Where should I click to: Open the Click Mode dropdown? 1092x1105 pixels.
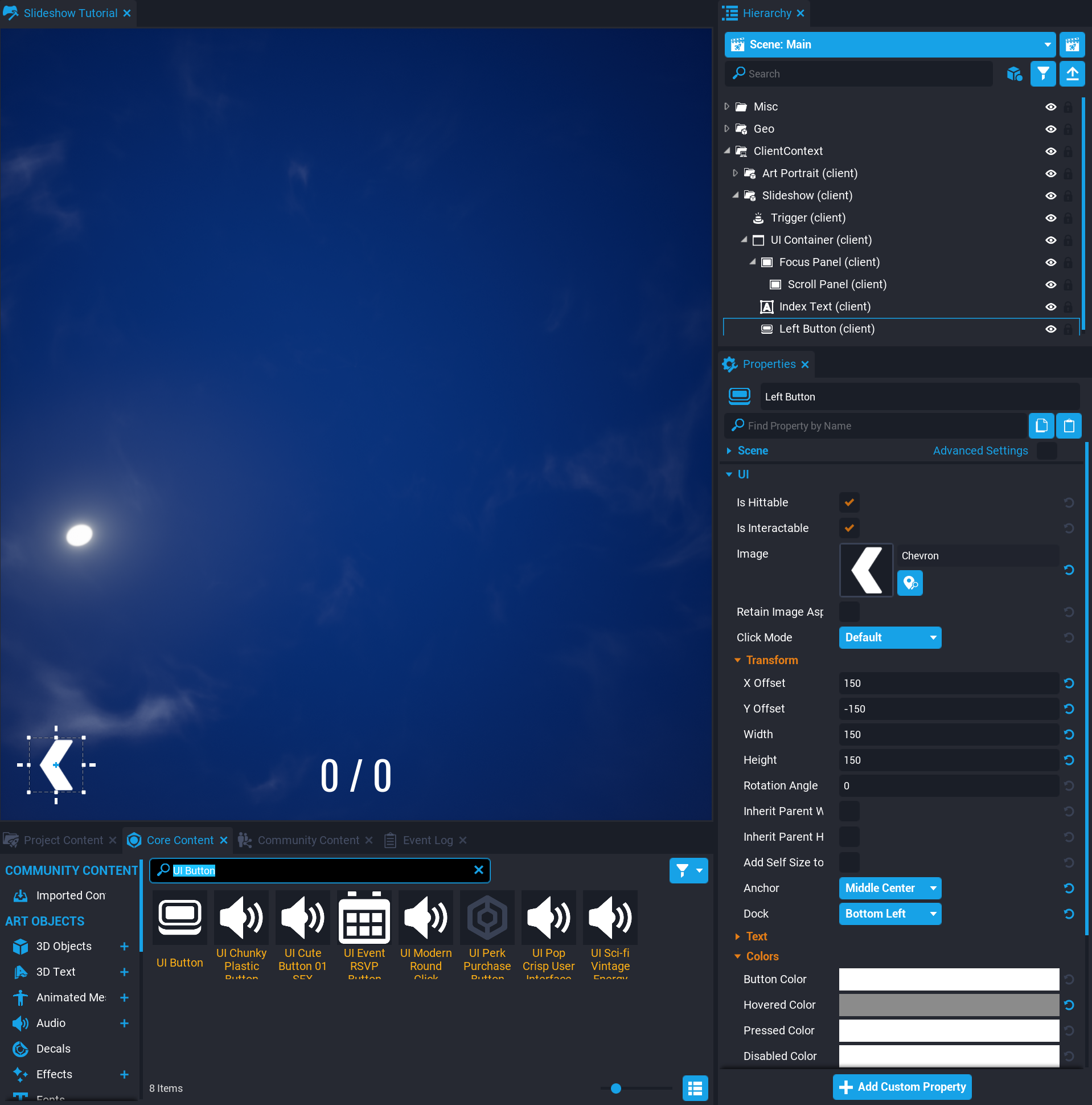[890, 637]
